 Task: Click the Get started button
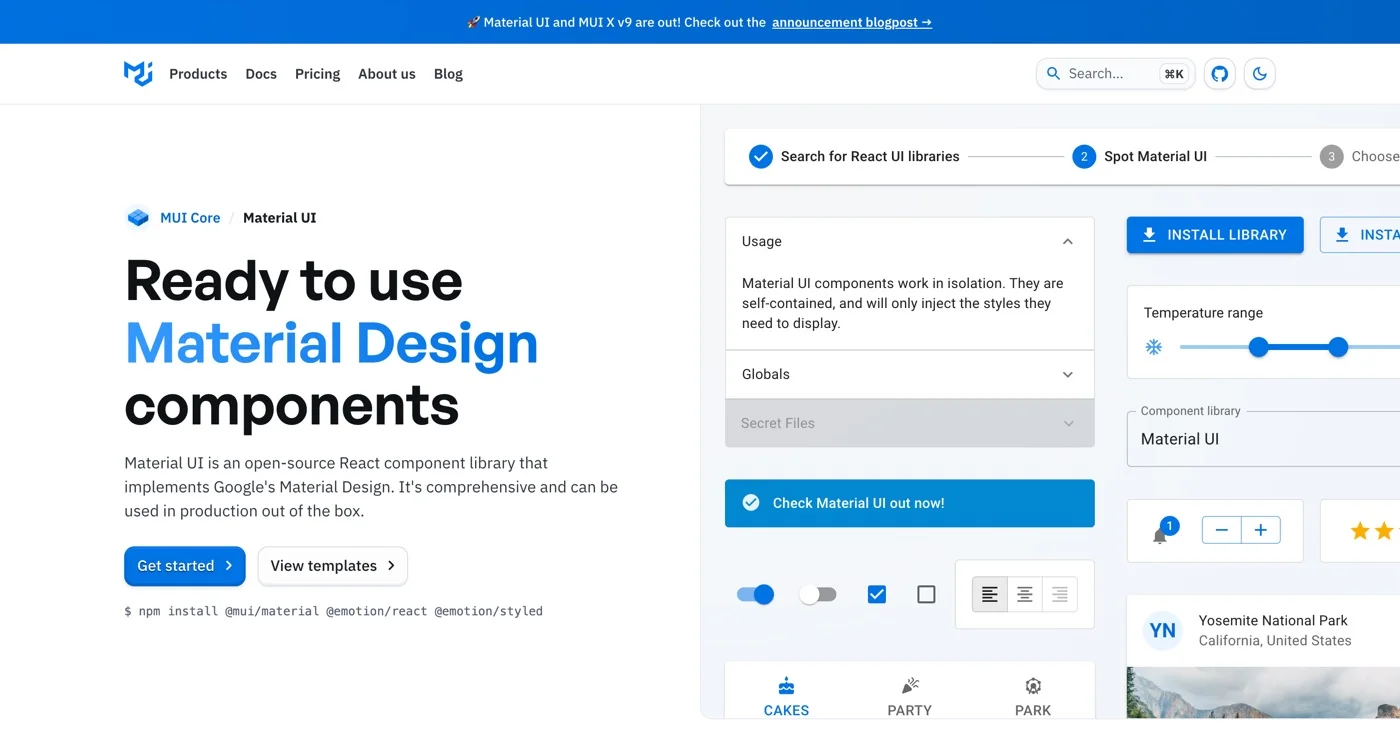point(185,566)
